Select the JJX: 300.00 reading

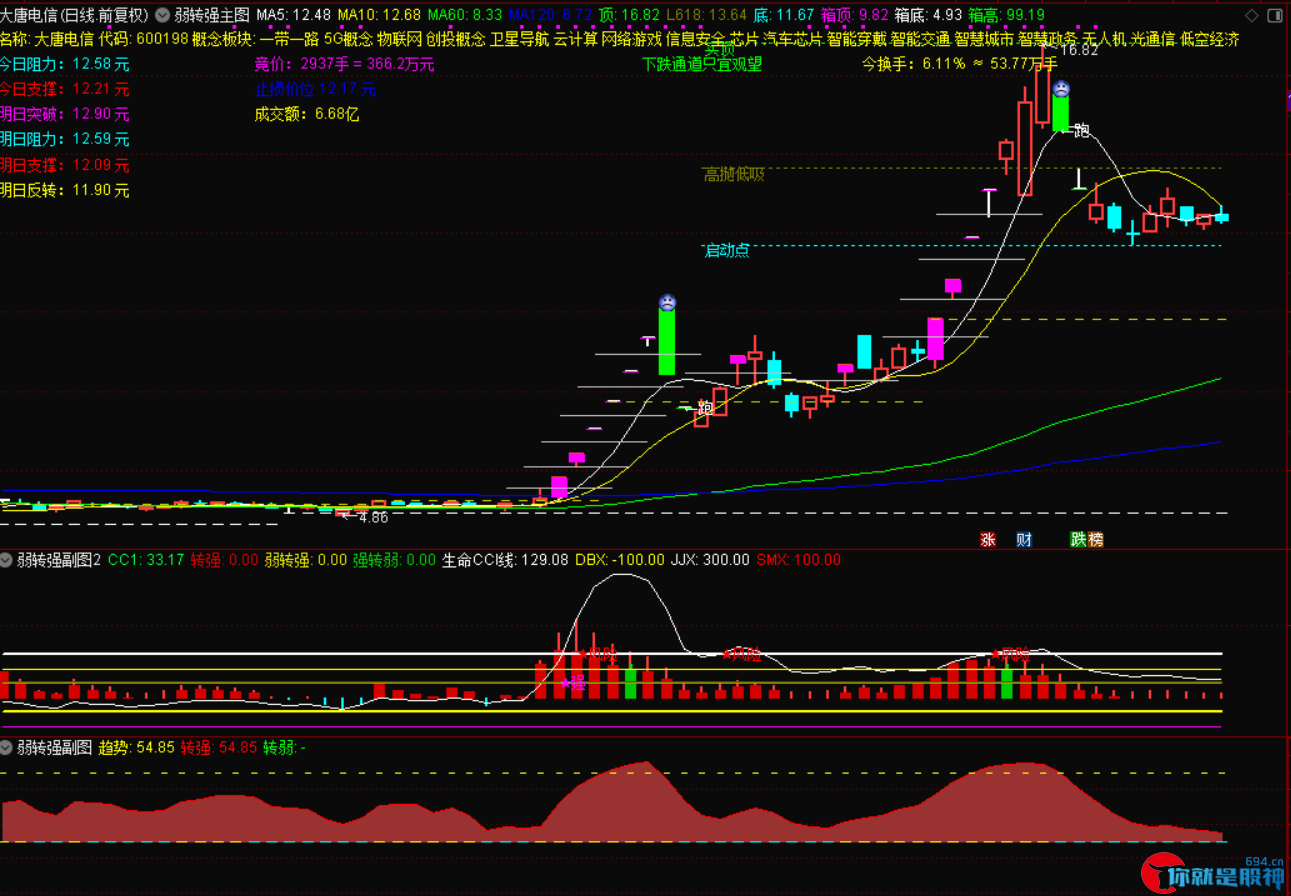pyautogui.click(x=710, y=560)
